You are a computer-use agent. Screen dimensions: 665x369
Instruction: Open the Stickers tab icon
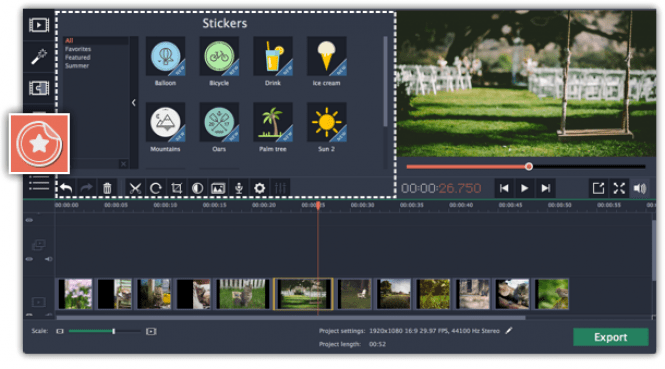click(x=39, y=143)
